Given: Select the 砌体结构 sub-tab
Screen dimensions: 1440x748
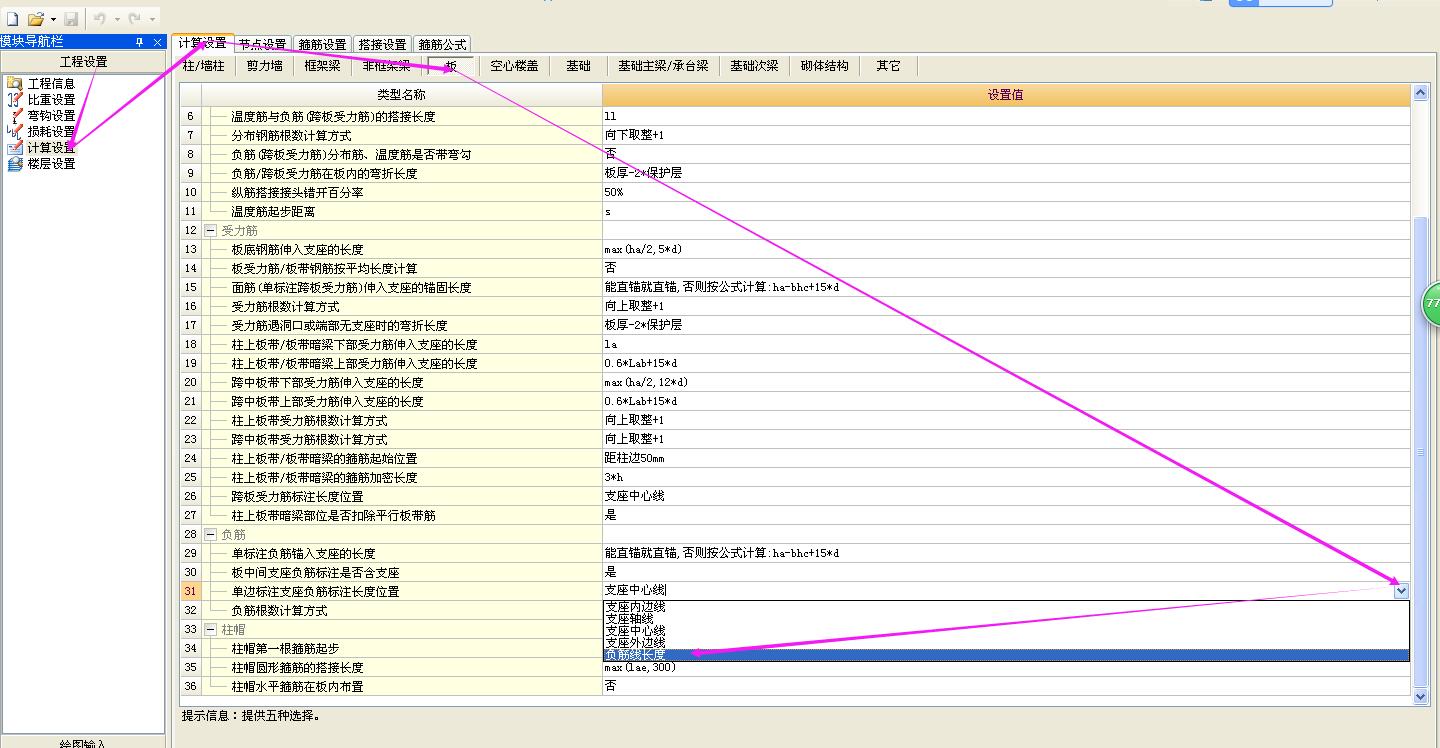Looking at the screenshot, I should 824,66.
